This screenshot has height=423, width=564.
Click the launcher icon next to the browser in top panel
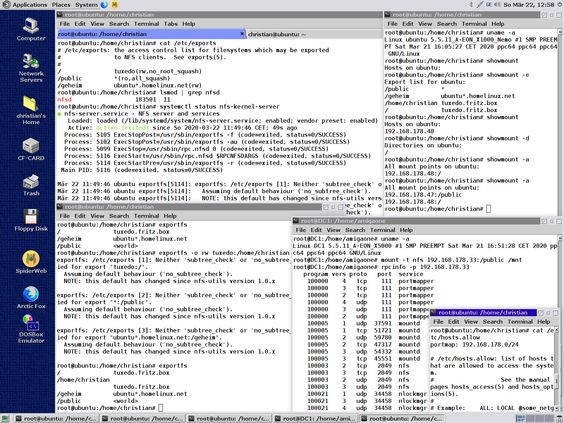coord(114,5)
